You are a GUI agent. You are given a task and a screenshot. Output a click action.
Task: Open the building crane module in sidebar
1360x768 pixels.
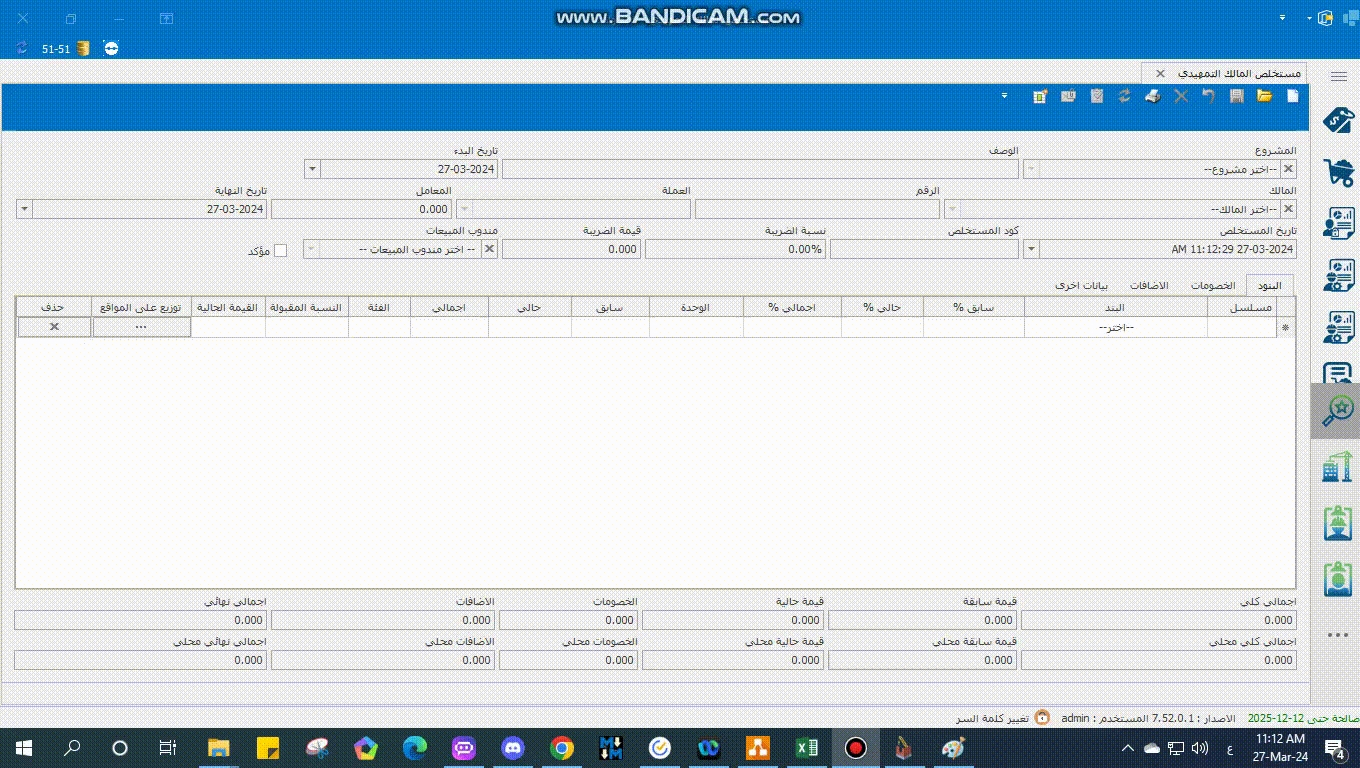[1337, 466]
